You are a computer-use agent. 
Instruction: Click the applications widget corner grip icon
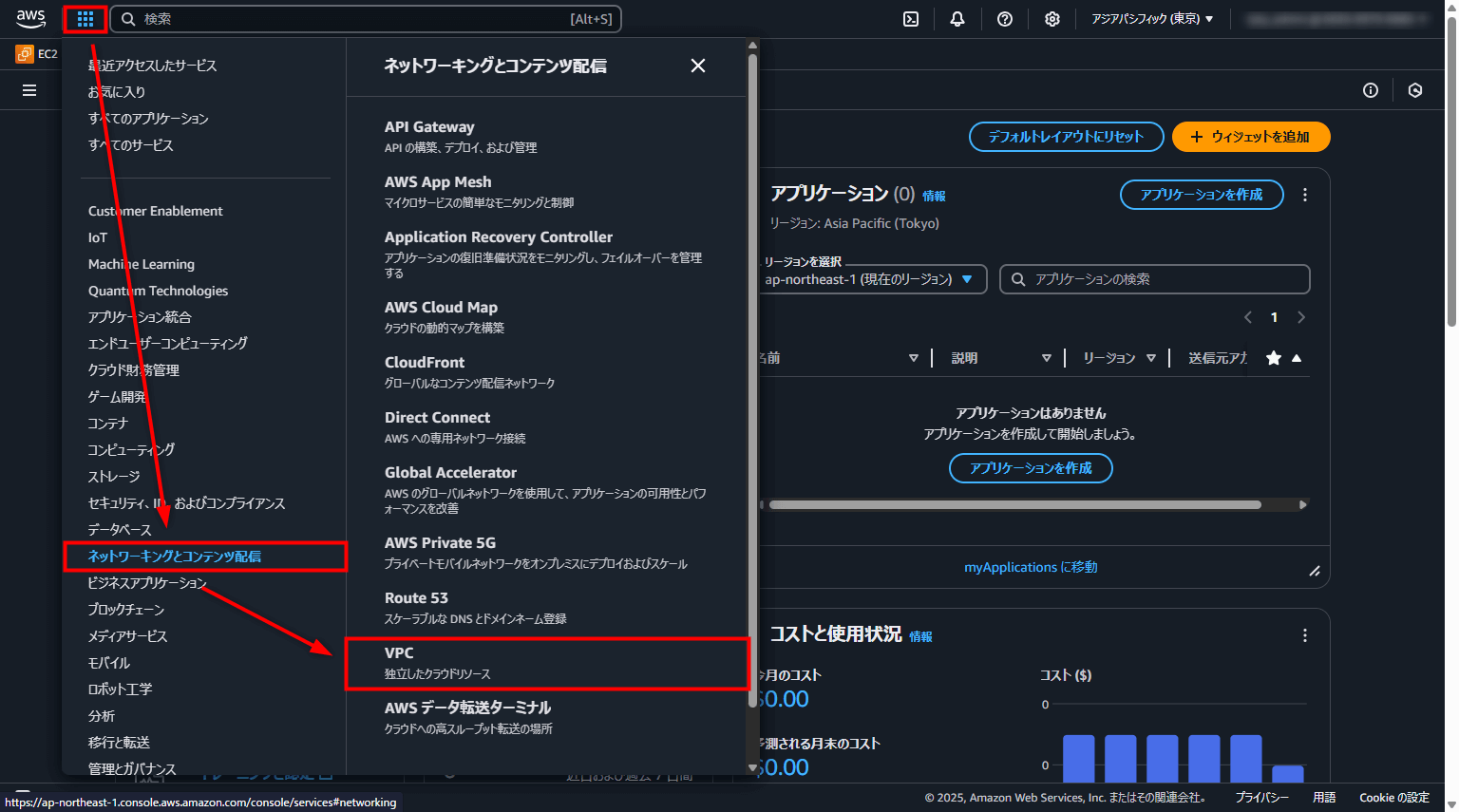tap(1315, 571)
